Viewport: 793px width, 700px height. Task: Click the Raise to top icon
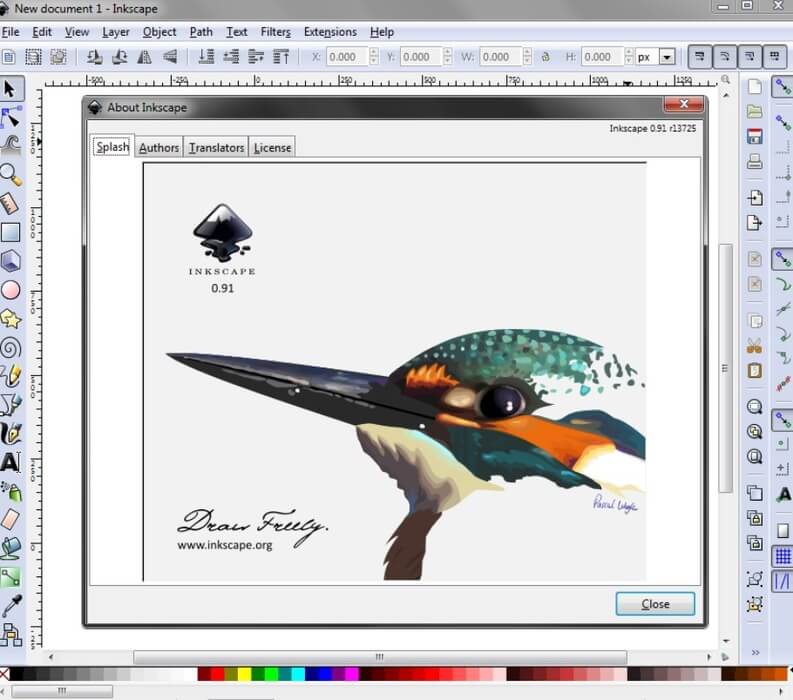(x=281, y=57)
